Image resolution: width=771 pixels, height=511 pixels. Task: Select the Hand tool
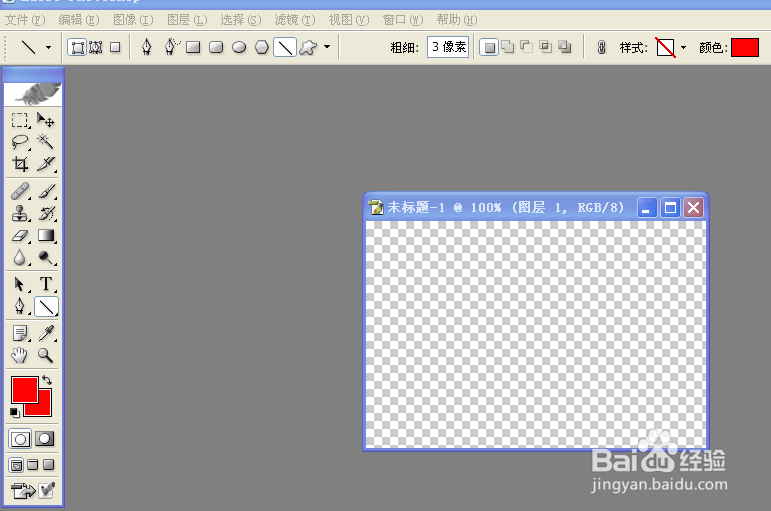click(20, 355)
